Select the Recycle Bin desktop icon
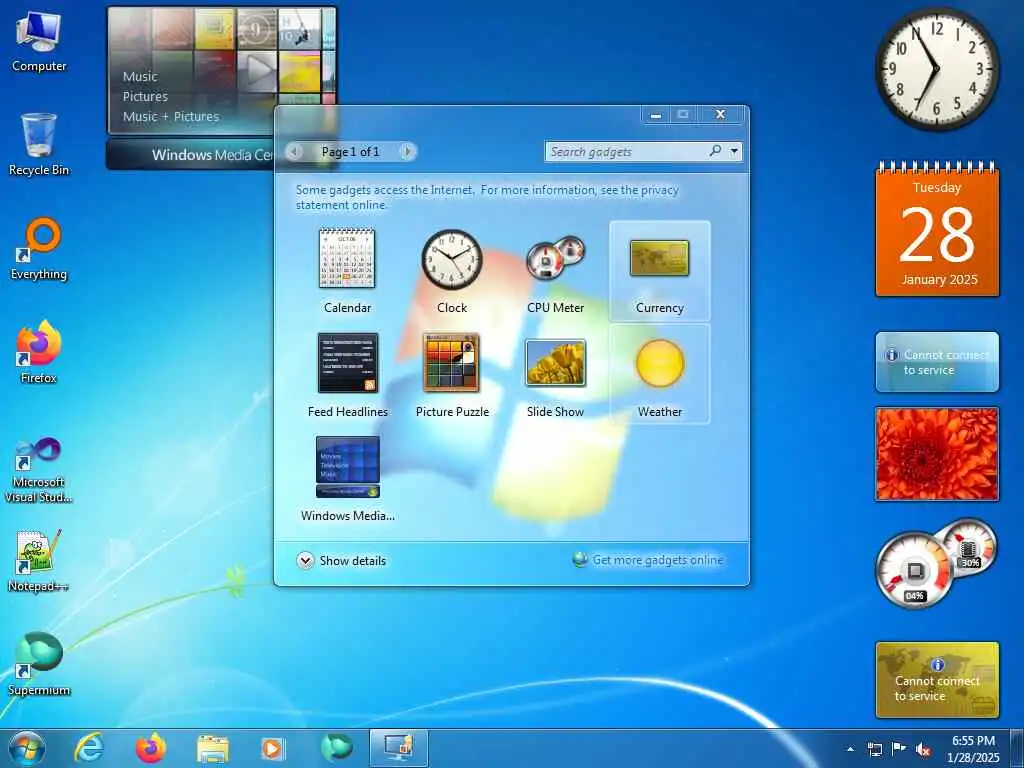This screenshot has height=768, width=1024. click(39, 144)
